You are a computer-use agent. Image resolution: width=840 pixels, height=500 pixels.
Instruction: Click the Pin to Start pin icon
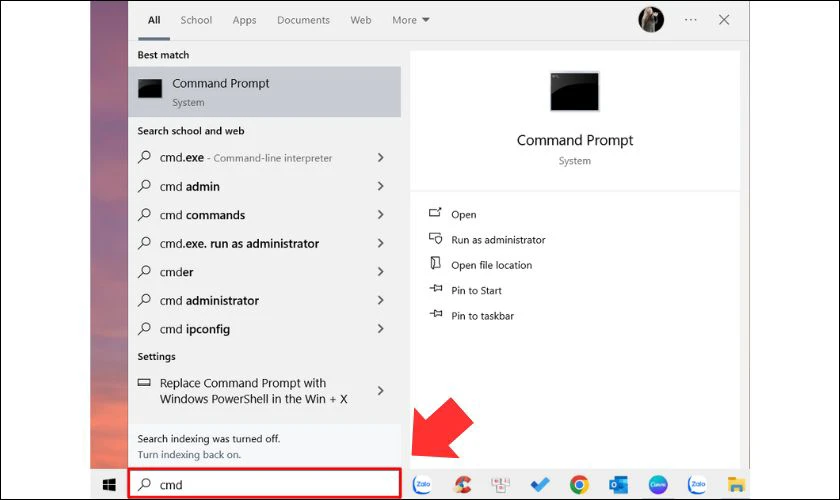[436, 288]
